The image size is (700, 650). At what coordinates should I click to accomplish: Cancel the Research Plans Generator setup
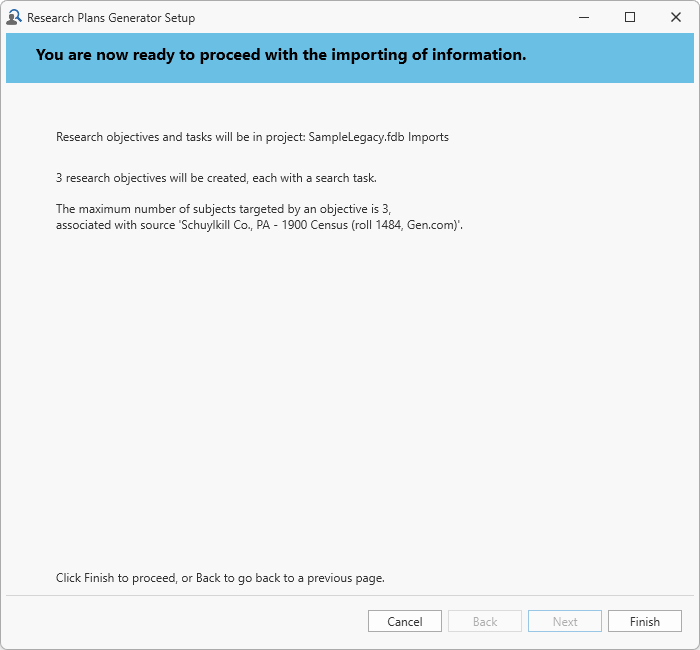tap(405, 621)
